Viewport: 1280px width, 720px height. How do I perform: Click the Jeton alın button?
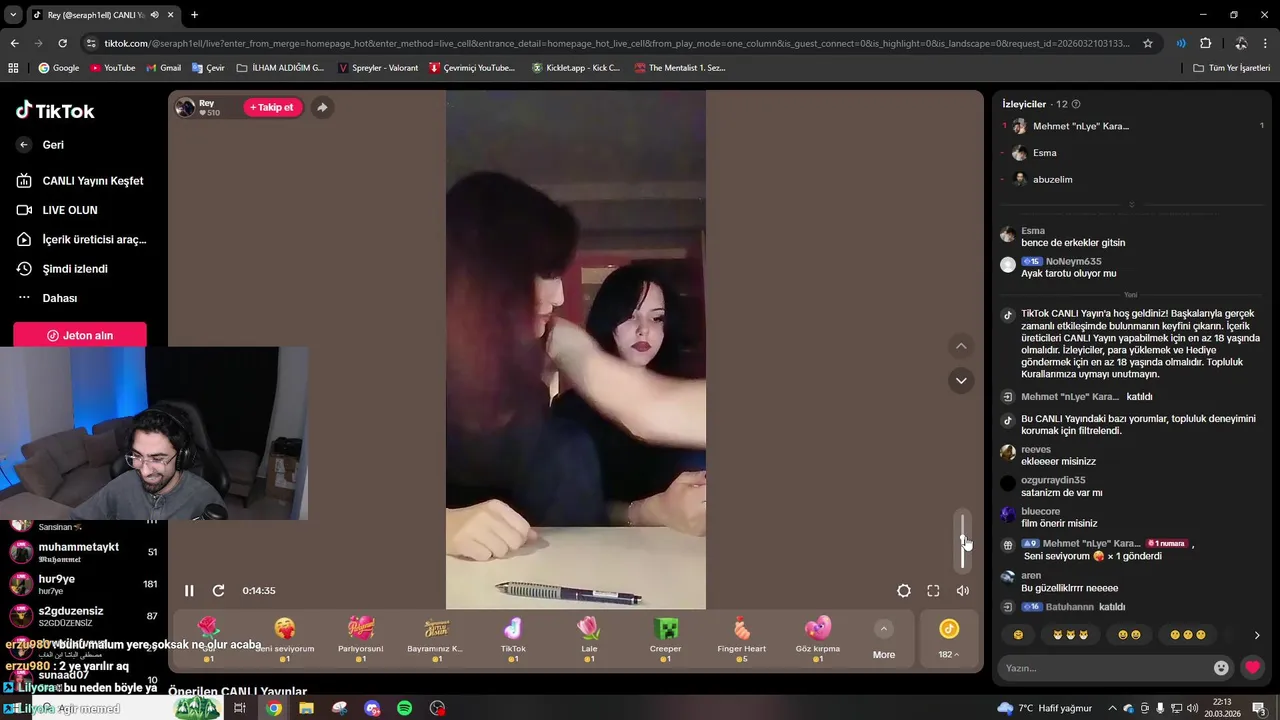[80, 336]
